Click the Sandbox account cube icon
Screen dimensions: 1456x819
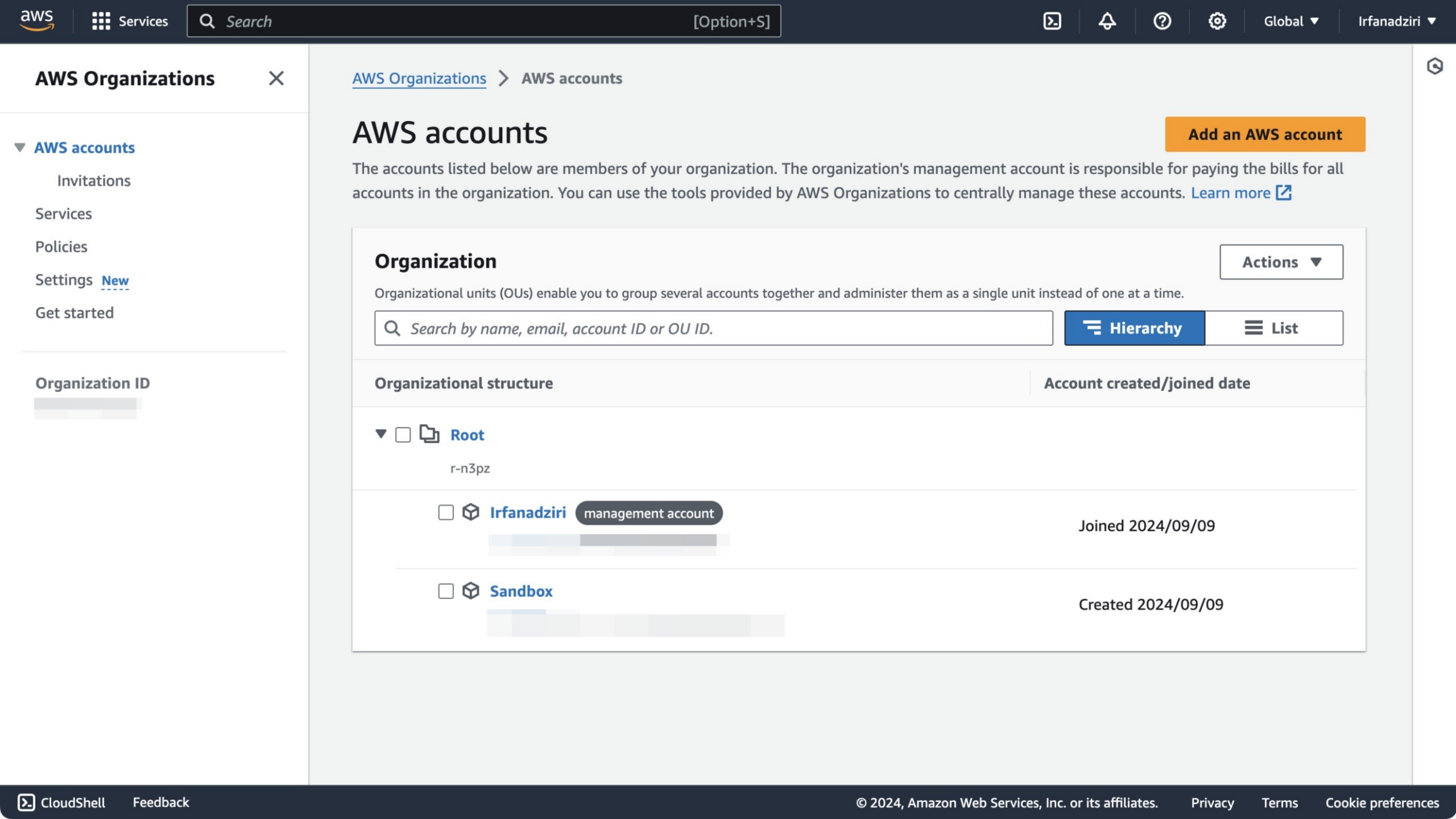[x=471, y=591]
